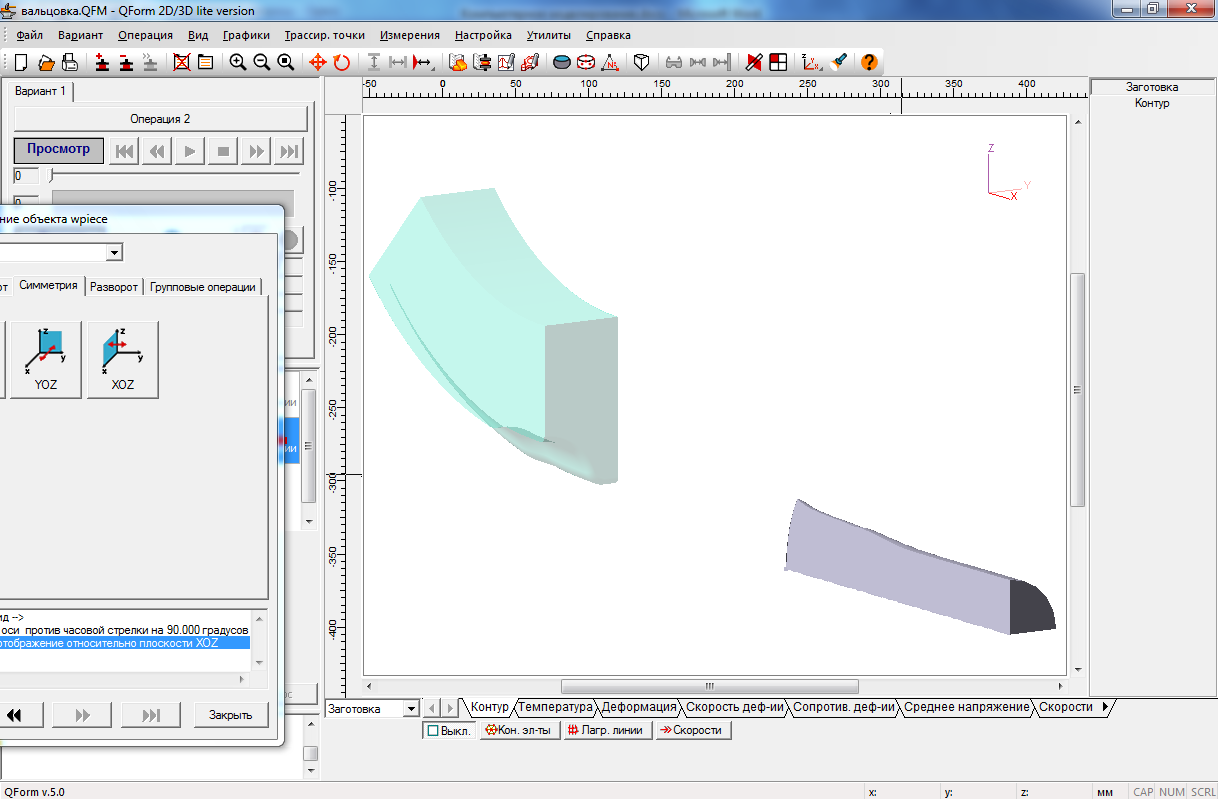Image resolution: width=1218 pixels, height=800 pixels.
Task: Open the combo box in wpiece dialog
Action: click(x=115, y=252)
